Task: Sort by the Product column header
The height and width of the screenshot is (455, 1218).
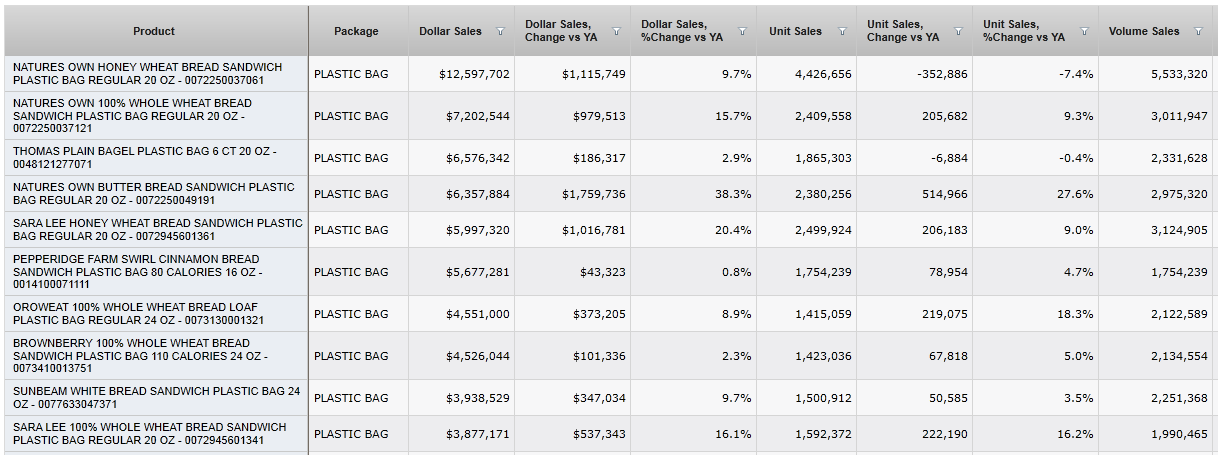Action: tap(154, 31)
